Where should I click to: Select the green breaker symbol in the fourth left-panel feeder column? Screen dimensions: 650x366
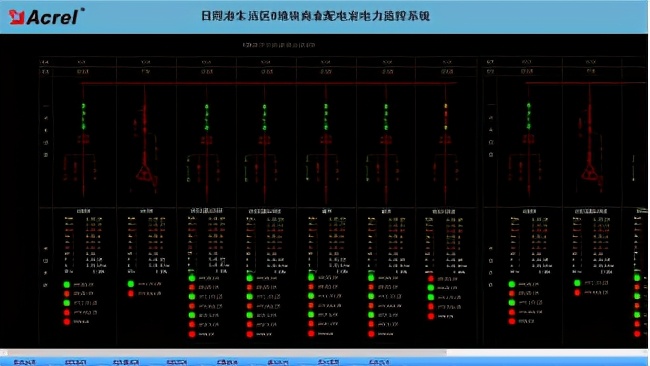tap(264, 117)
